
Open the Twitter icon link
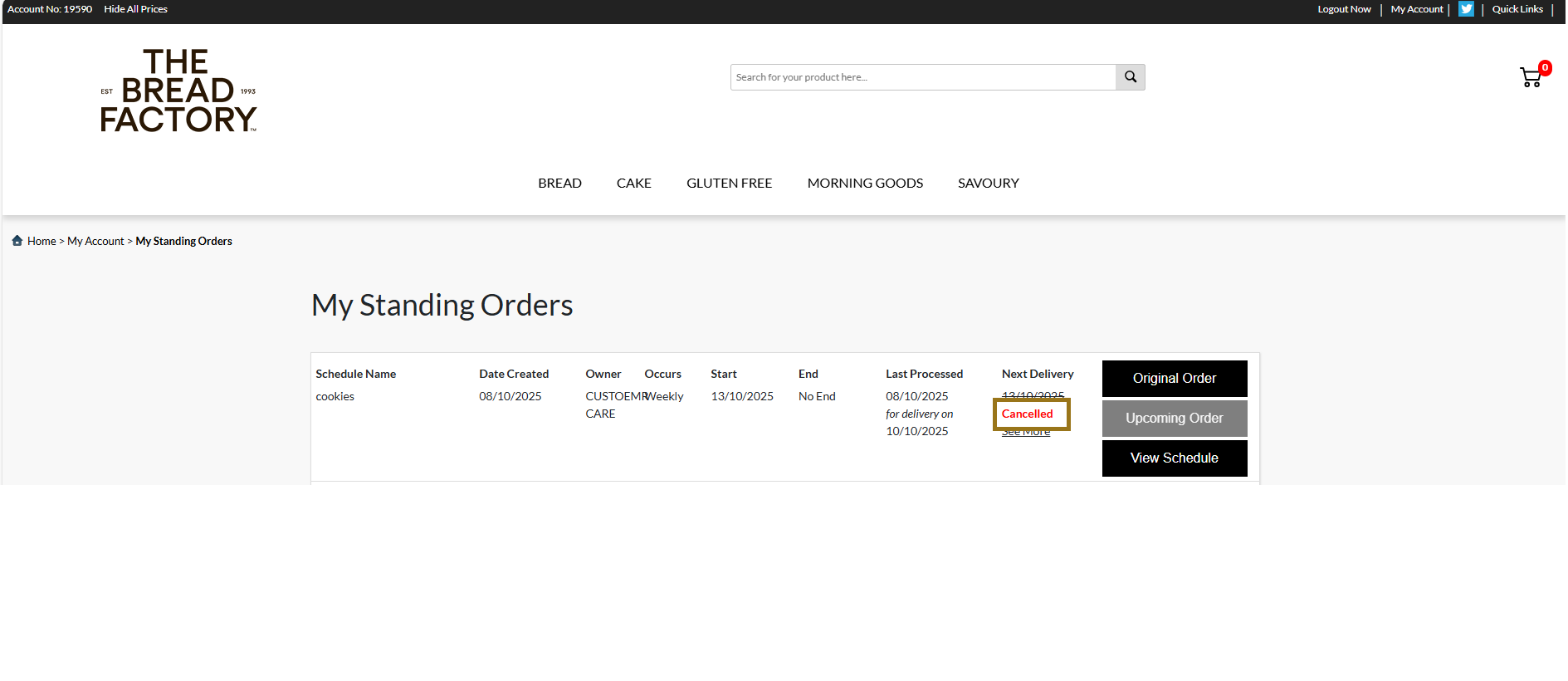(x=1466, y=9)
